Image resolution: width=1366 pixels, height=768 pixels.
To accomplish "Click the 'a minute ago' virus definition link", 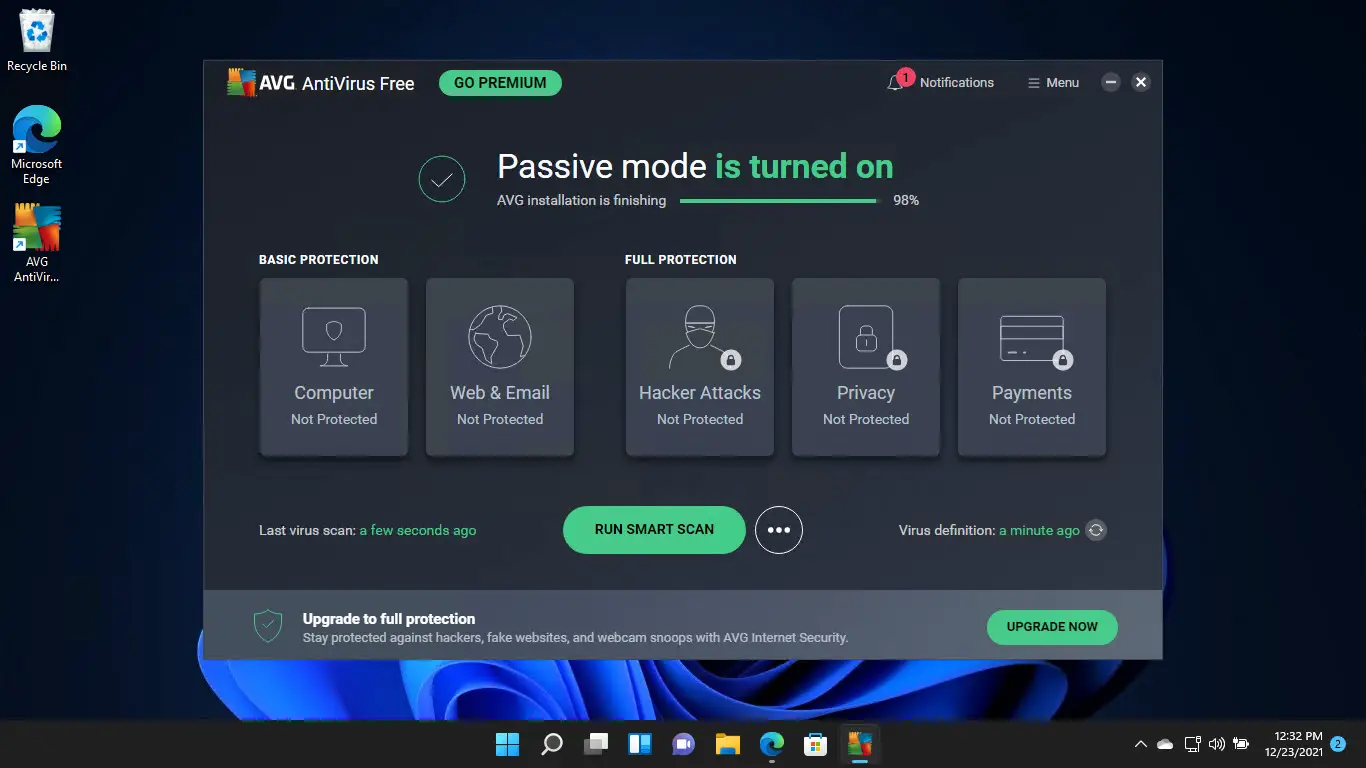I will [1039, 530].
